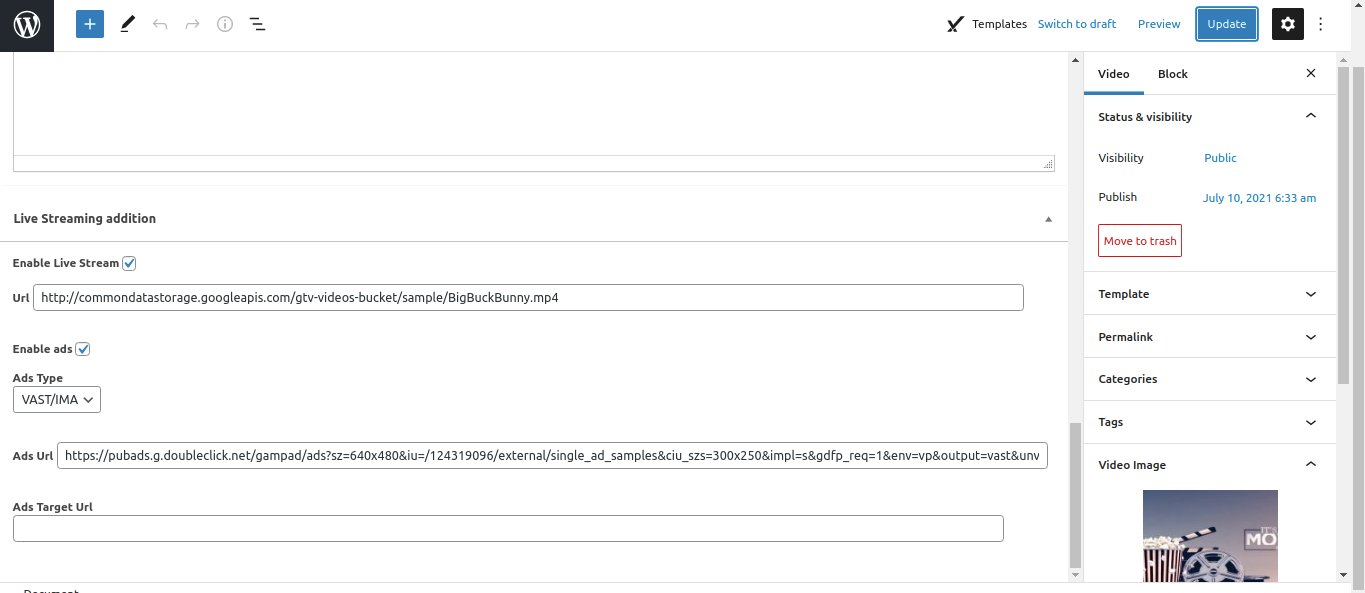
Task: Click the main editor vertical scrollbar
Action: click(x=1075, y=495)
